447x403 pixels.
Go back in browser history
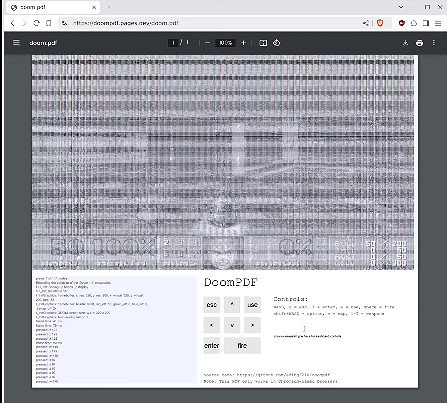[13, 23]
